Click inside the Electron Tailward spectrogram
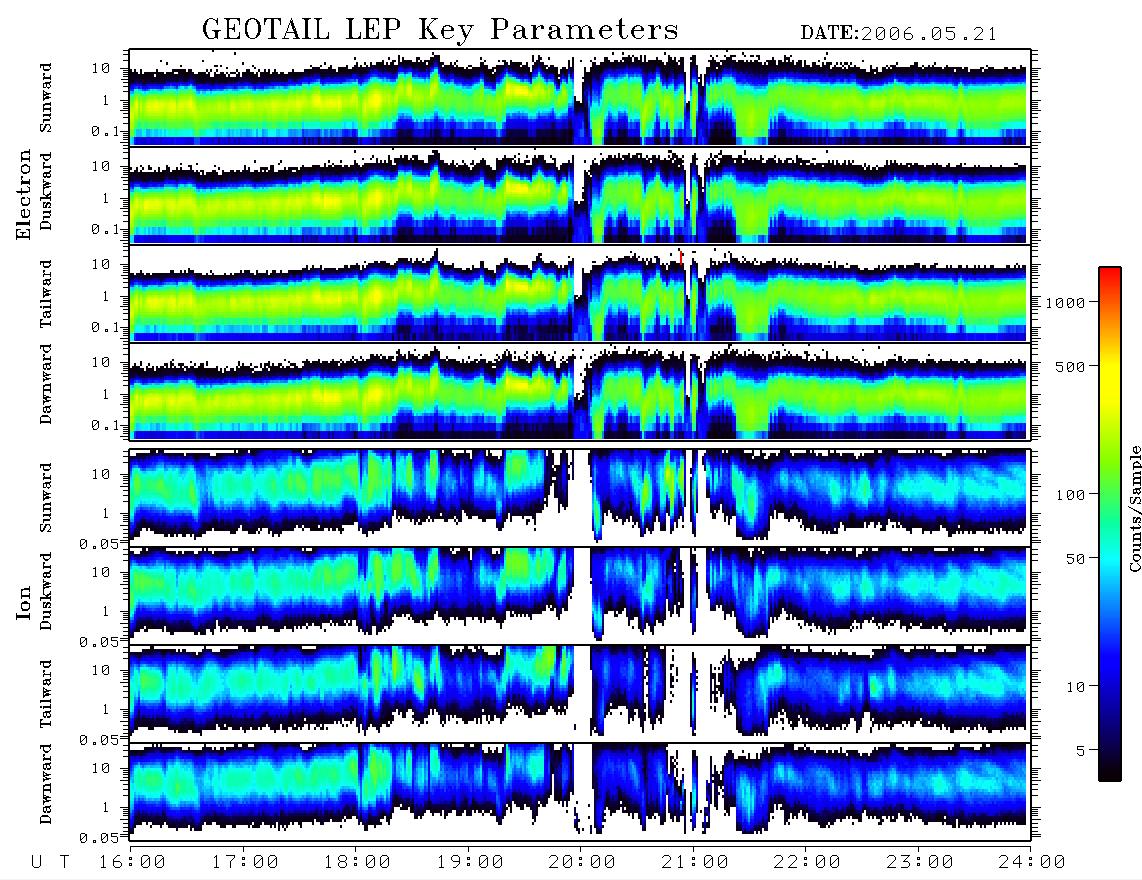This screenshot has width=1142, height=880. (580, 294)
